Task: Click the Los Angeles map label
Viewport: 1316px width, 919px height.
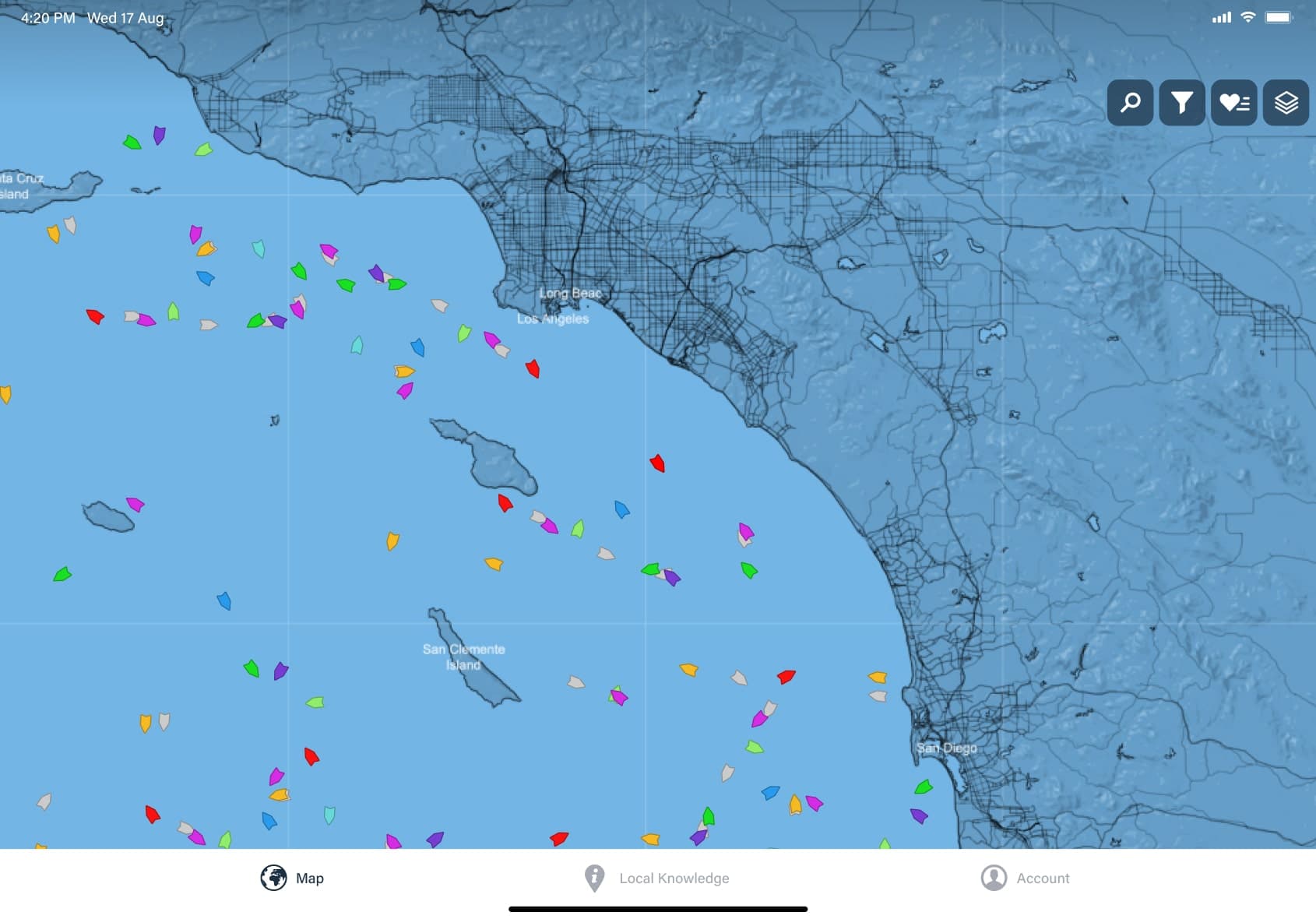Action: point(553,319)
